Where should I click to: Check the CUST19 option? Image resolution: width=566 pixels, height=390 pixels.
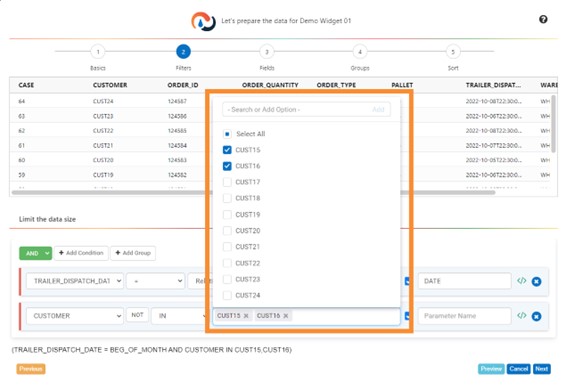pyautogui.click(x=227, y=215)
